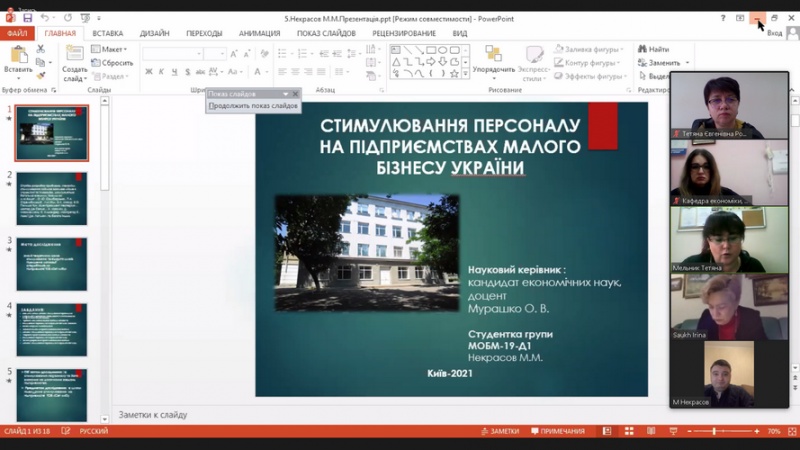The width and height of the screenshot is (800, 450).
Task: Expand the shapes gallery more arrow
Action: click(465, 75)
